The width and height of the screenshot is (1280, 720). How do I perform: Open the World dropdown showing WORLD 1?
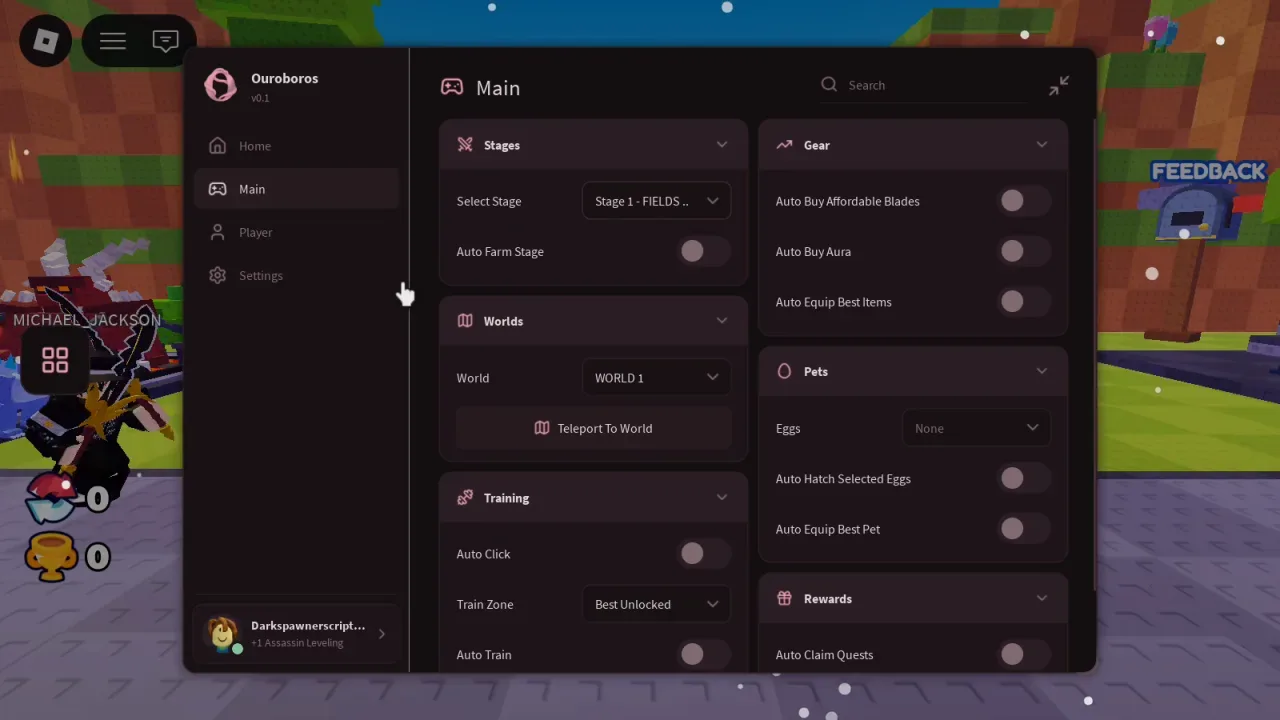click(656, 378)
